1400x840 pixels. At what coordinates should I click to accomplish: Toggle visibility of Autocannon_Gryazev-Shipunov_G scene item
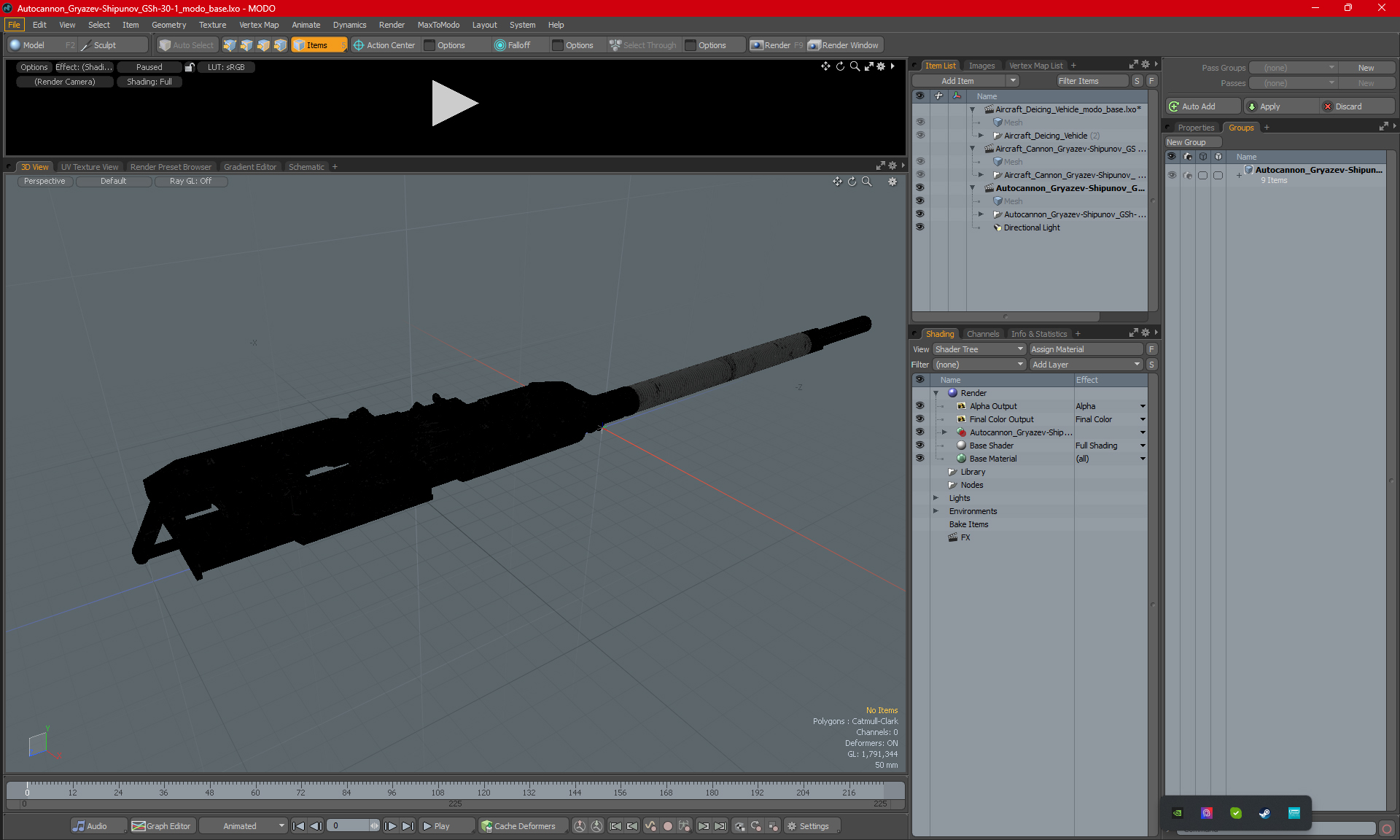(x=919, y=188)
